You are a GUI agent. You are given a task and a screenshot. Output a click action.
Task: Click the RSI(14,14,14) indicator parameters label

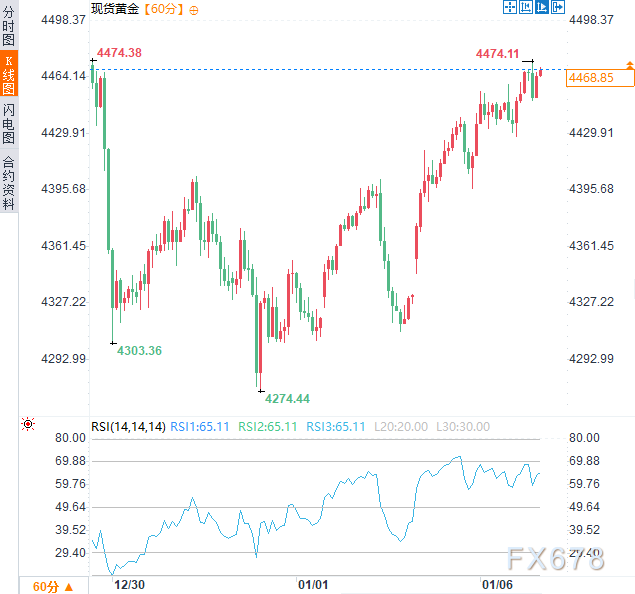[x=128, y=427]
